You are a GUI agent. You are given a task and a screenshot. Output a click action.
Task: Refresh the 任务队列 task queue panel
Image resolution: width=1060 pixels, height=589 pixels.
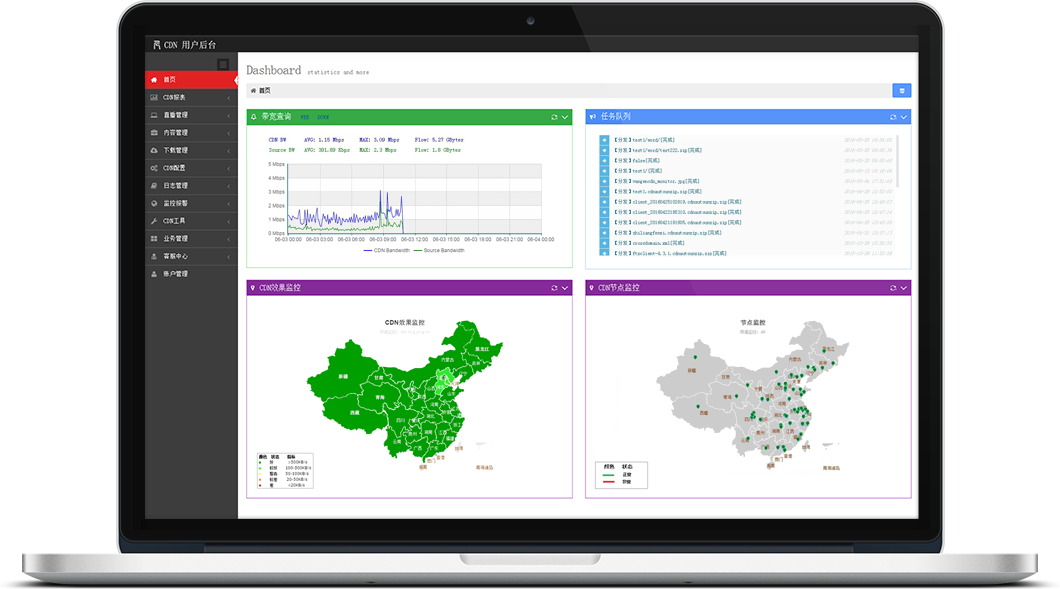(x=893, y=117)
